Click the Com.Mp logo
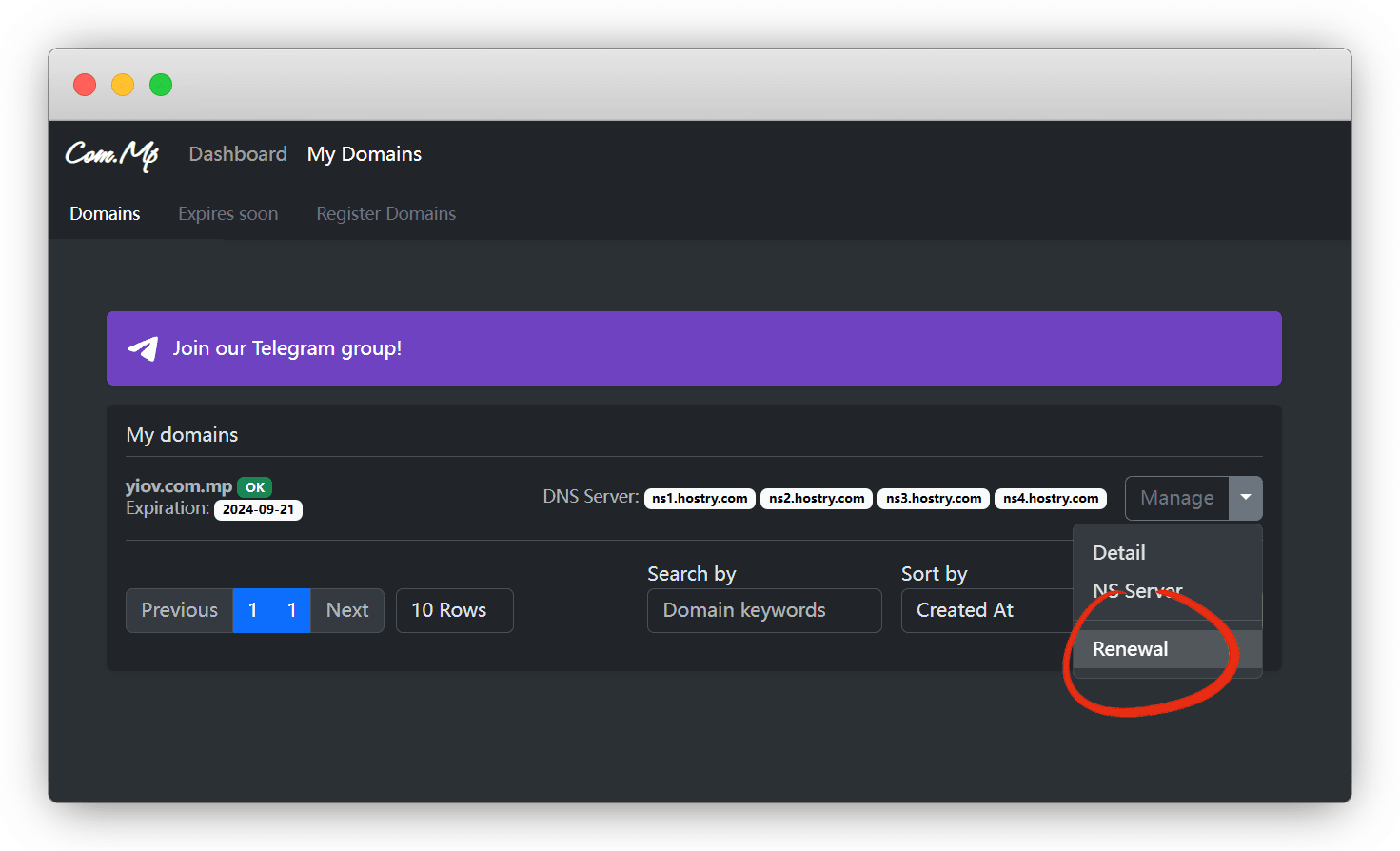Viewport: 1400px width, 851px height. tap(111, 154)
